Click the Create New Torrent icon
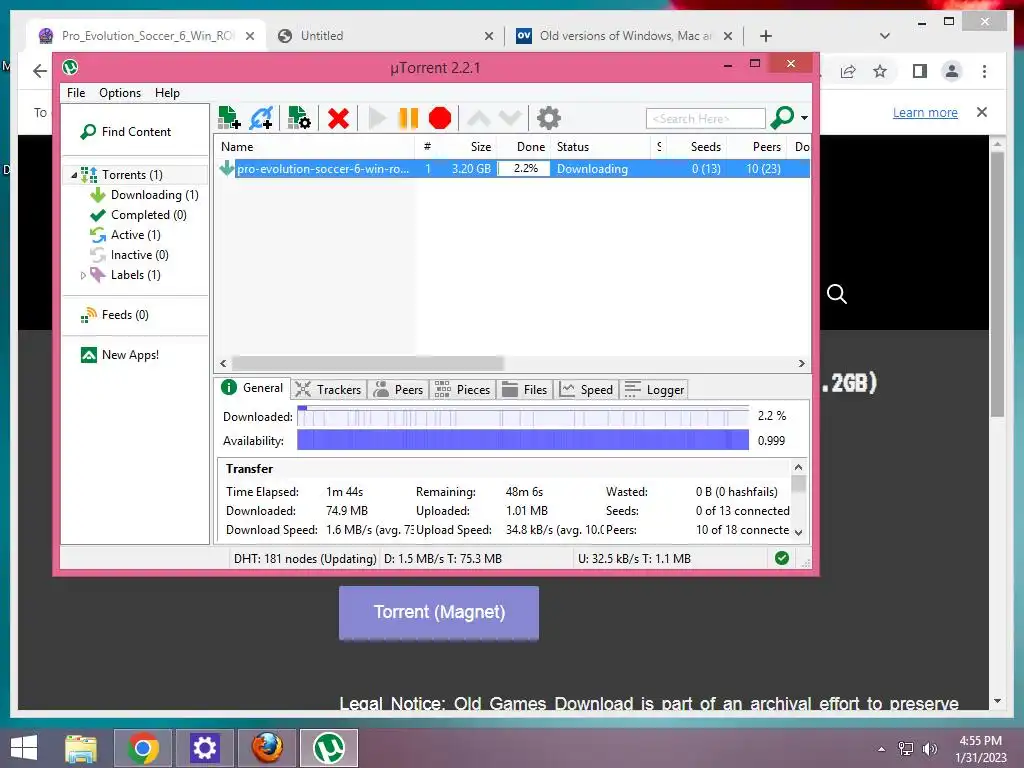The height and width of the screenshot is (768, 1024). 299,118
